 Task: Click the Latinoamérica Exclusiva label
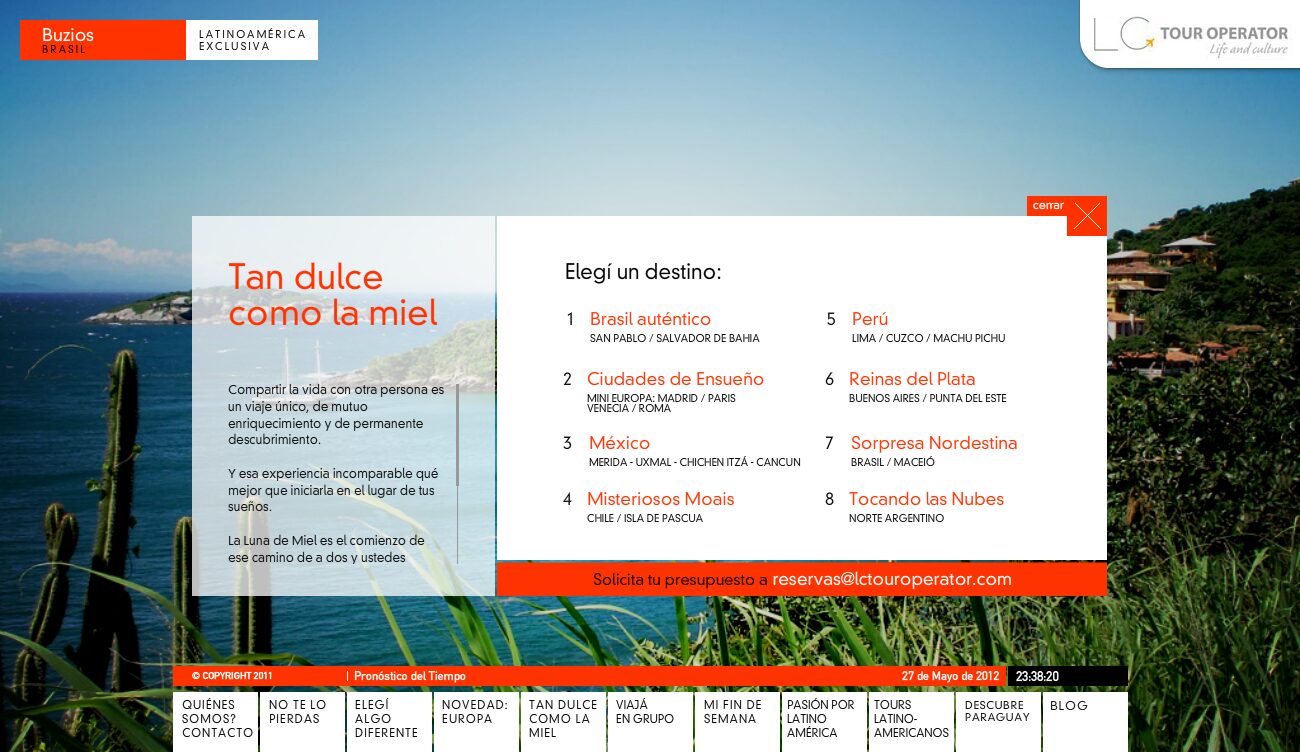(252, 40)
